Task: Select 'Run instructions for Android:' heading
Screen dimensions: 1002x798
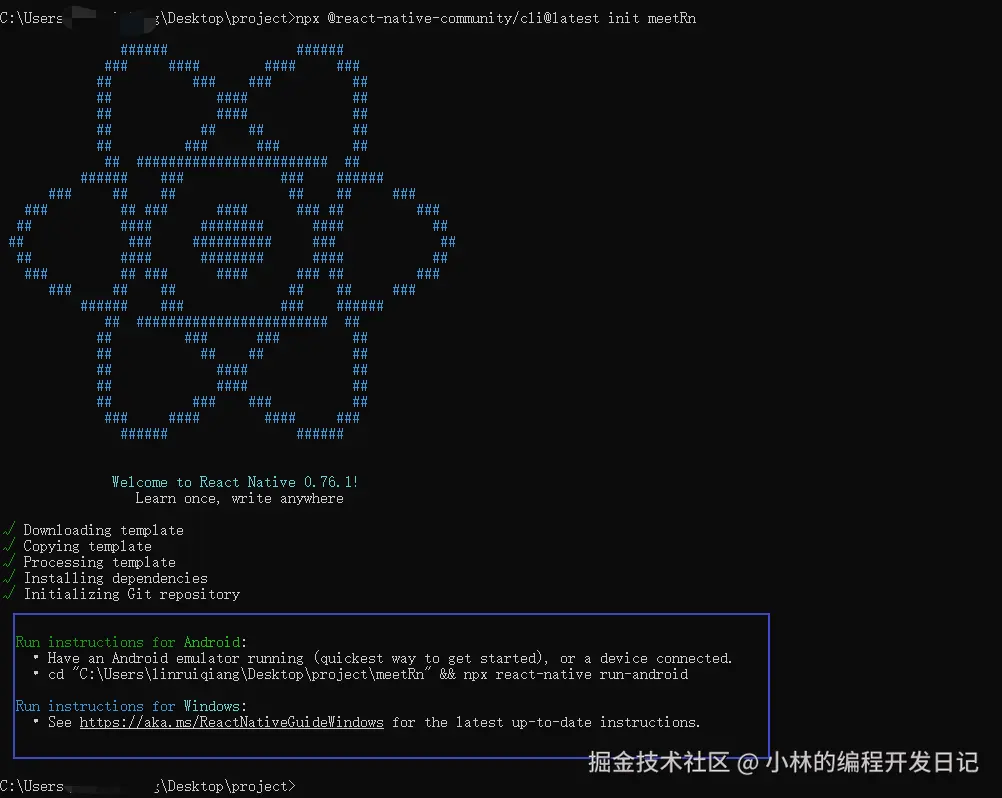Action: (131, 642)
